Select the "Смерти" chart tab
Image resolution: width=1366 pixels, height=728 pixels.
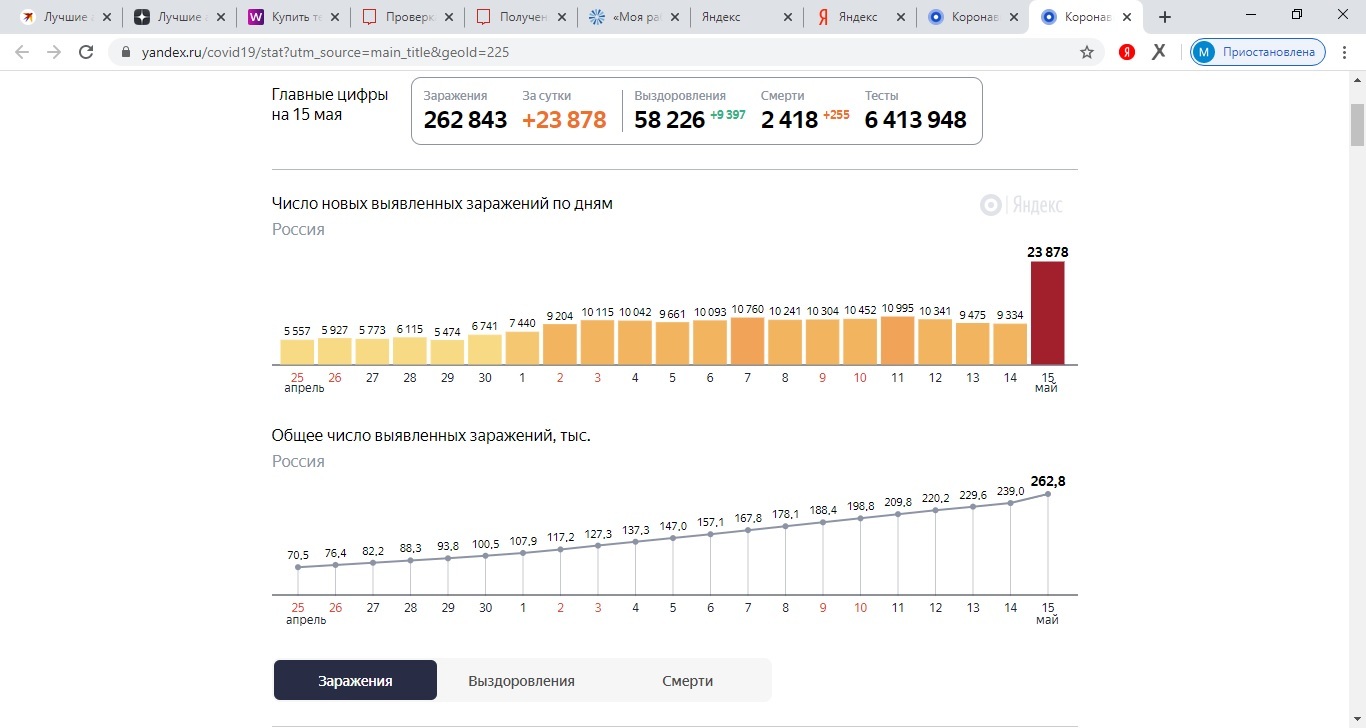pos(687,680)
